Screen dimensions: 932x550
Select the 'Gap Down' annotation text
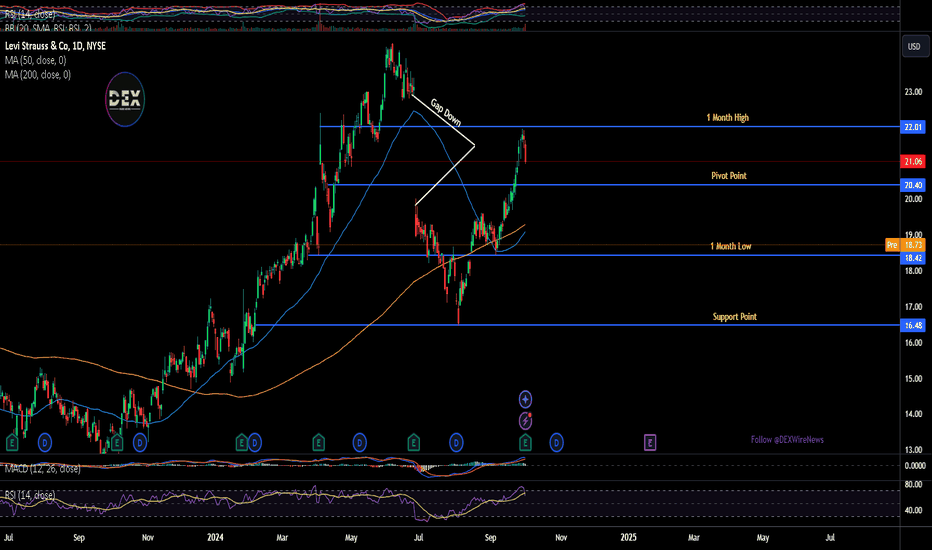446,112
